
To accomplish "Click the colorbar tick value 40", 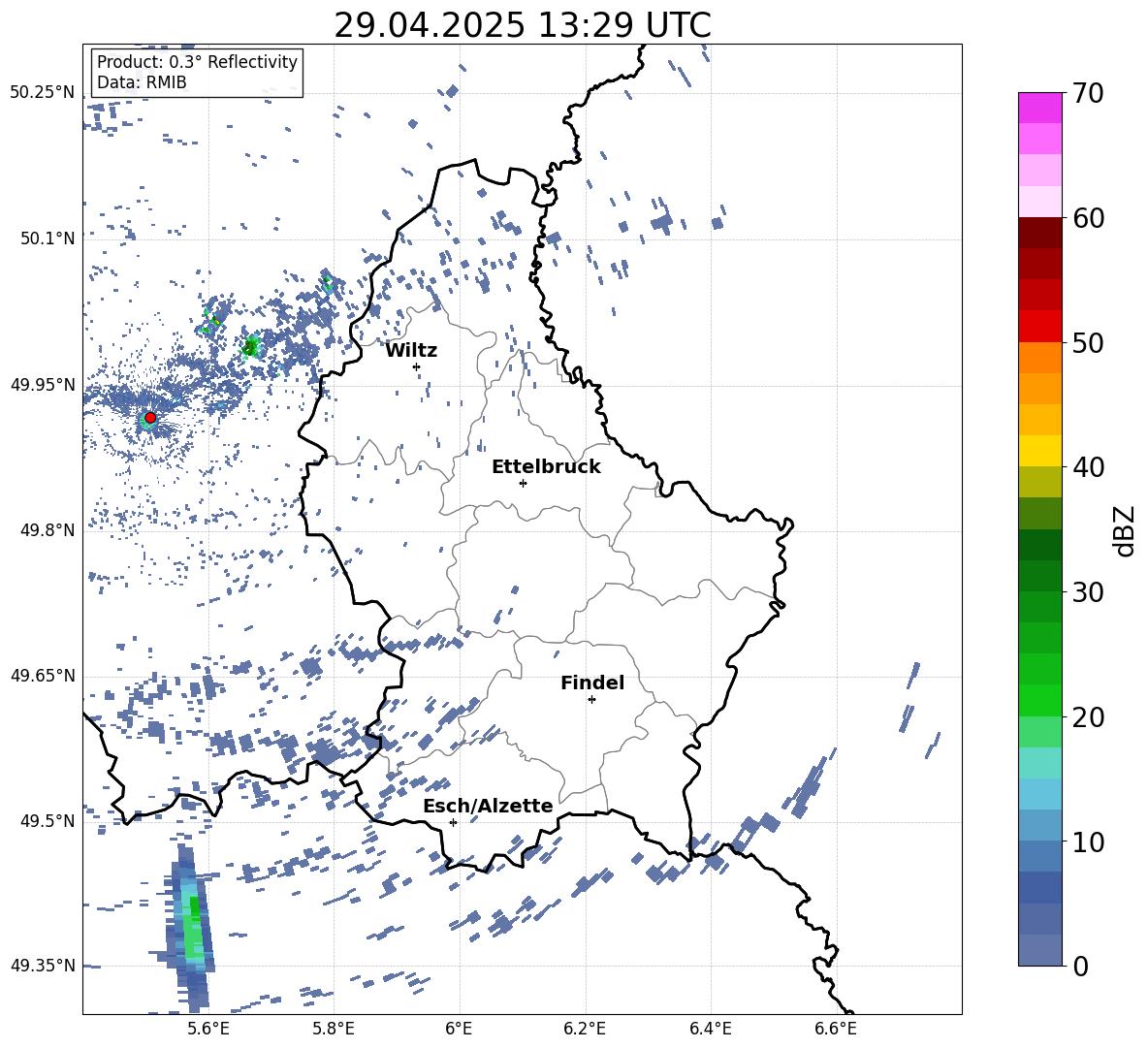I will [1088, 467].
